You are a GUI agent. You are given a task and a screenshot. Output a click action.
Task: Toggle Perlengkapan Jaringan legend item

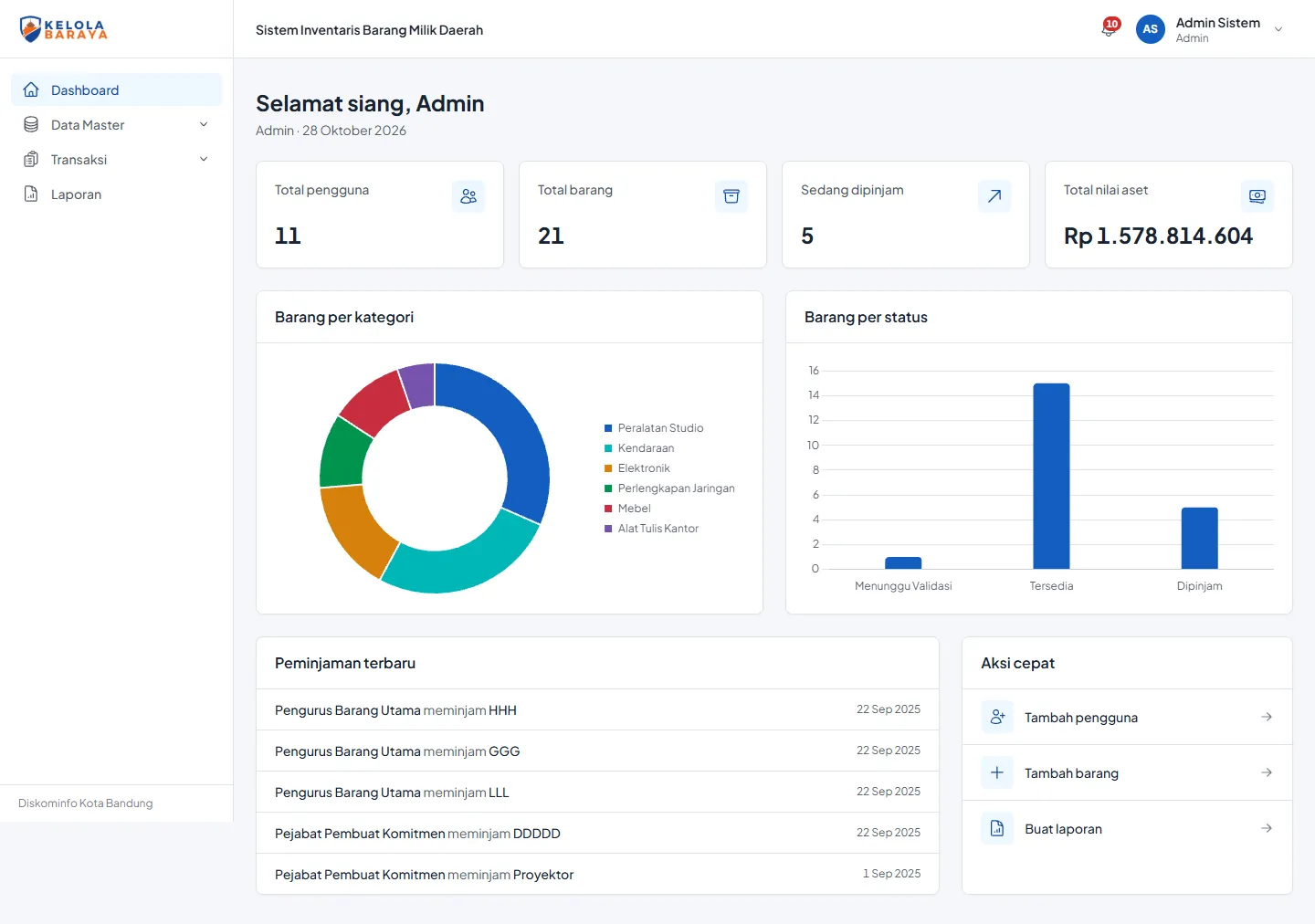[669, 488]
